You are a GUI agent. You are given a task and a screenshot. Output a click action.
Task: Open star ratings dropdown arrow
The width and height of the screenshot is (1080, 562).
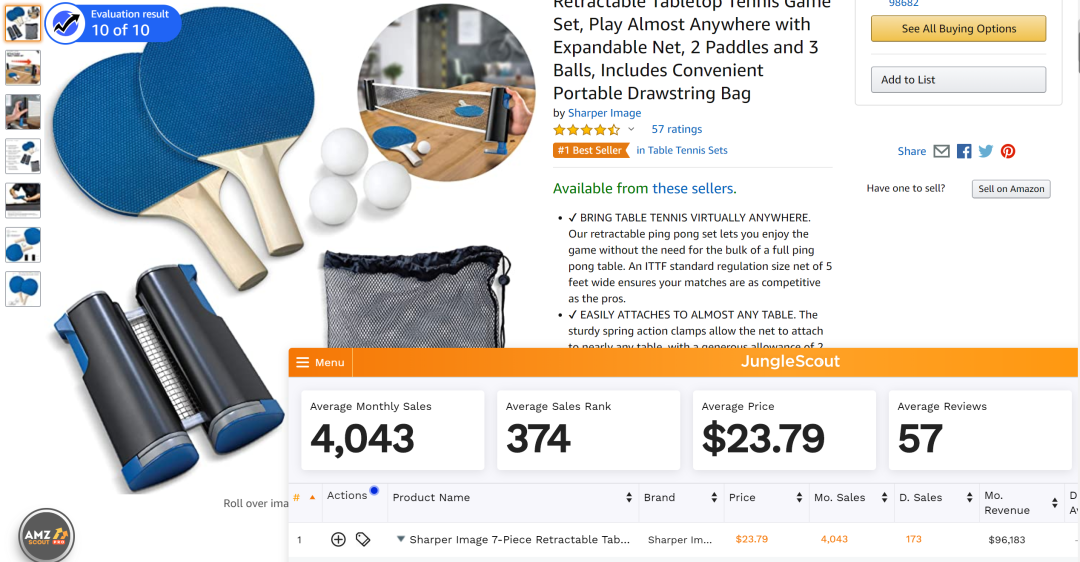(x=631, y=130)
